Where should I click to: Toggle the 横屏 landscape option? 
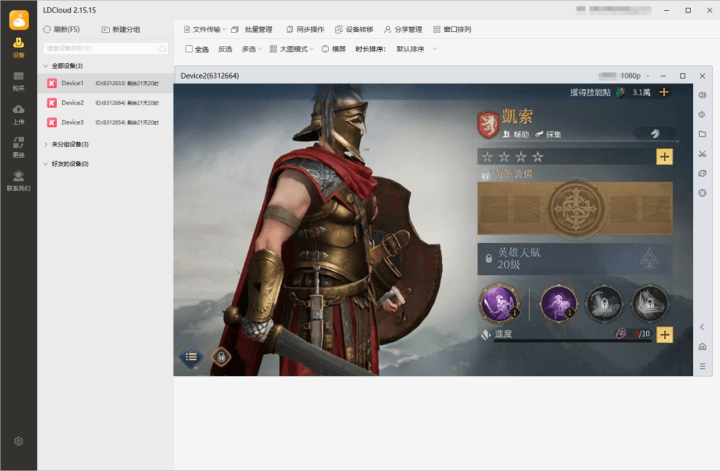click(334, 49)
